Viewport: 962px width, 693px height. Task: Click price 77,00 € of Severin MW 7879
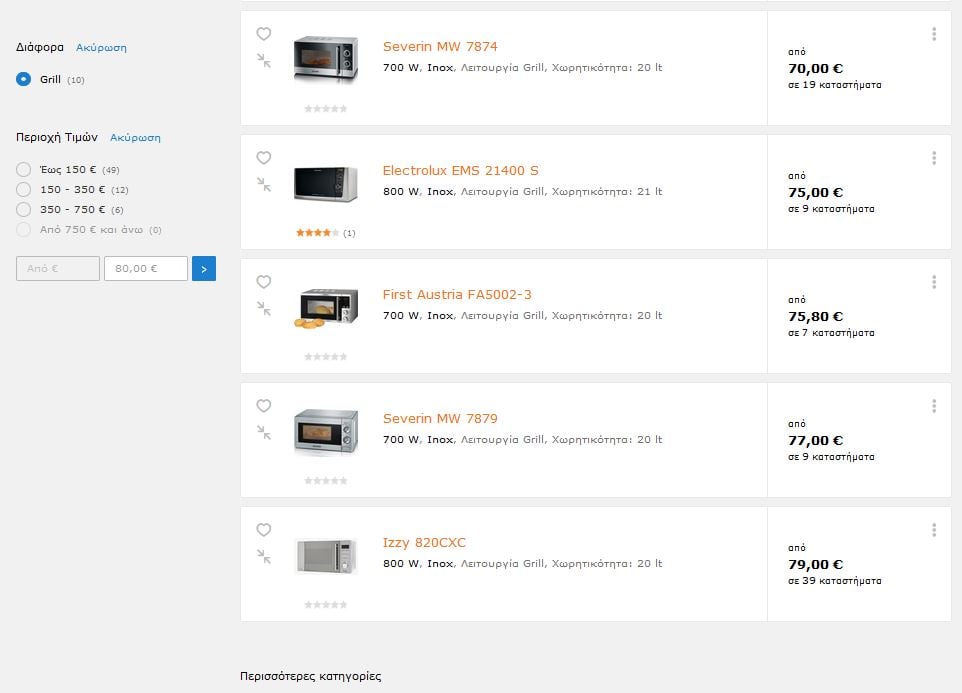click(x=815, y=440)
